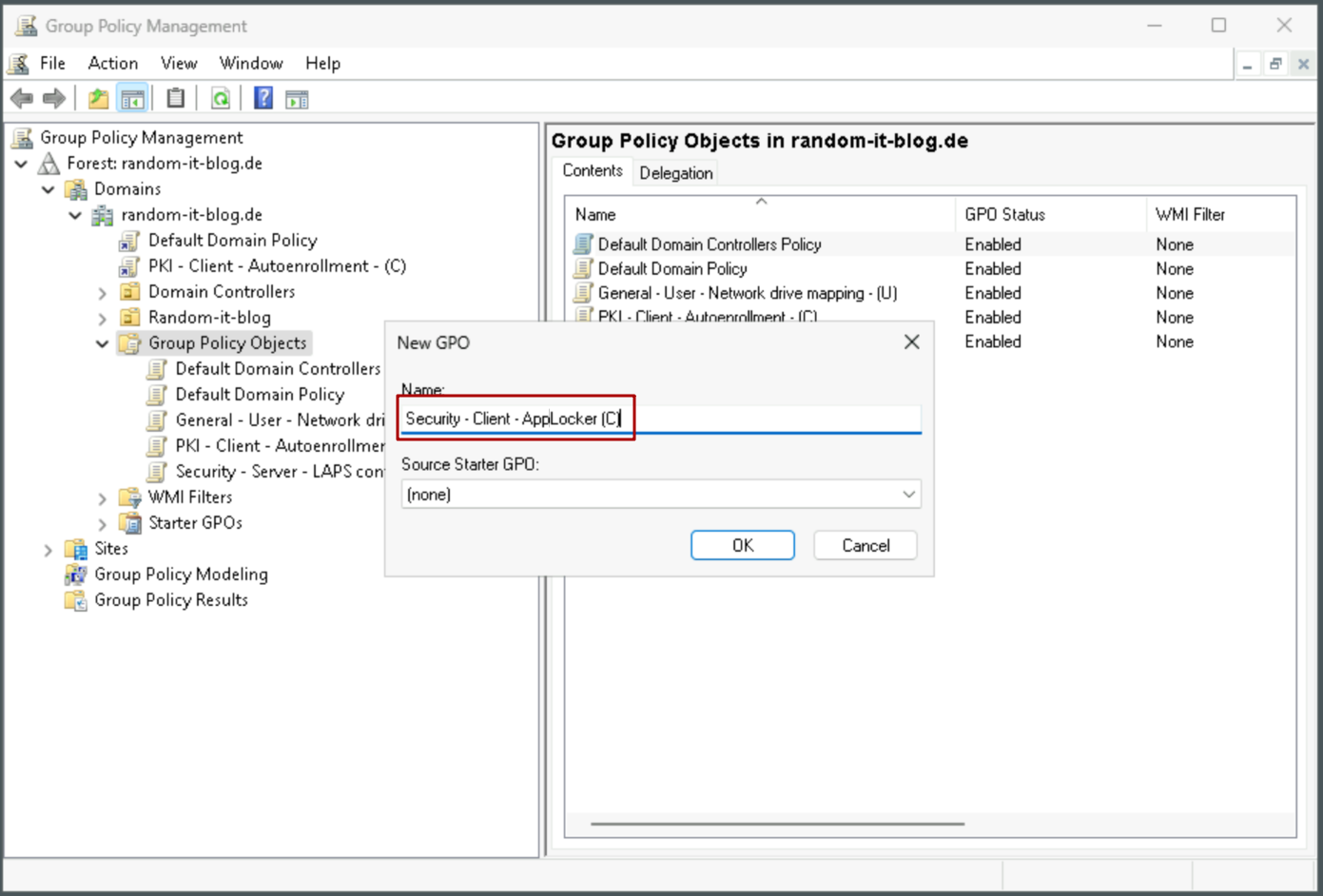
Task: Confirm with the OK button
Action: pyautogui.click(x=743, y=546)
